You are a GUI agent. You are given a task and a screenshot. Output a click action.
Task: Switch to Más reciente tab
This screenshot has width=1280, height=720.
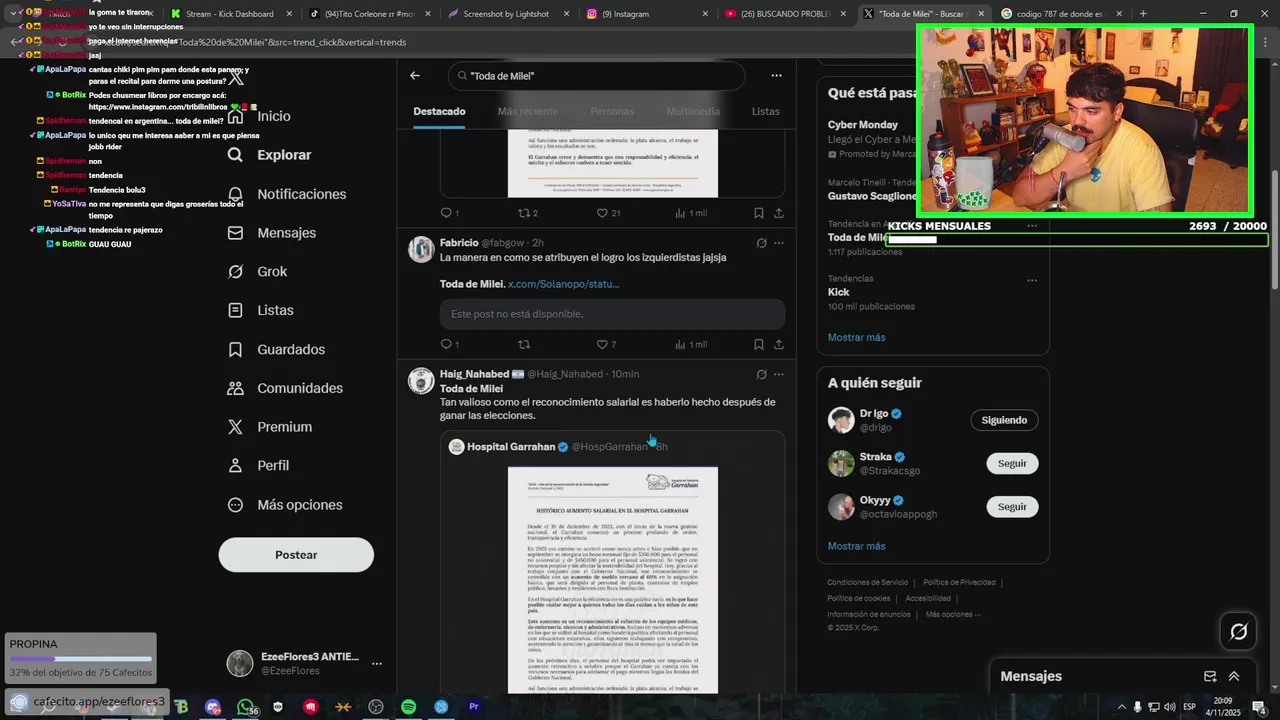point(528,111)
